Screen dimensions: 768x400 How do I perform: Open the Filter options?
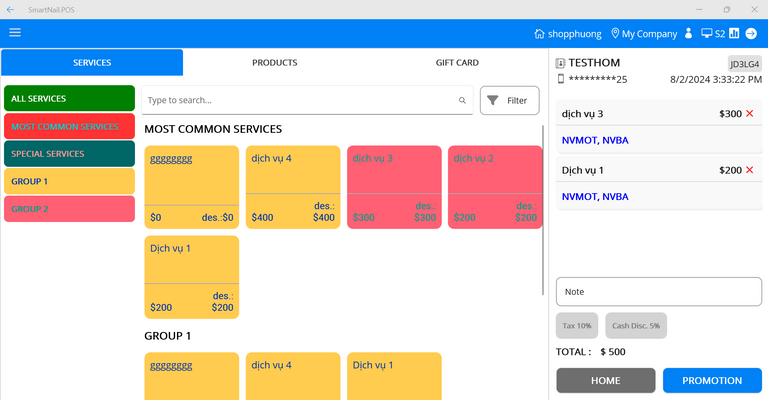509,101
